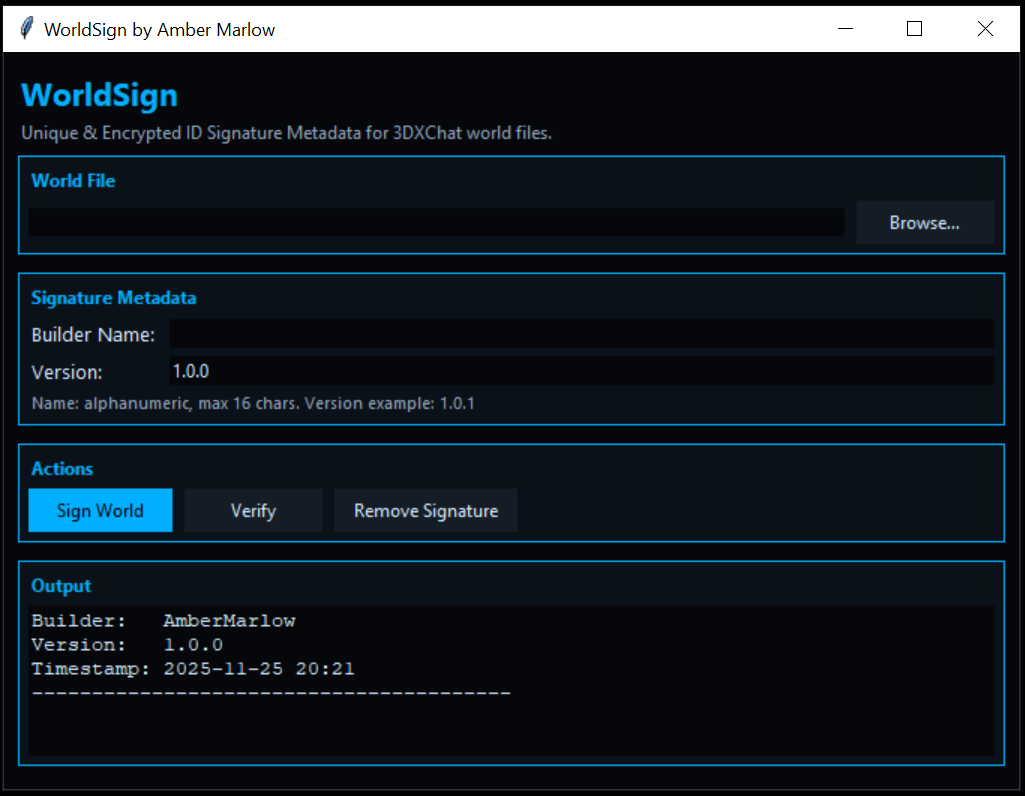Click the feather app icon in title bar

[26, 29]
